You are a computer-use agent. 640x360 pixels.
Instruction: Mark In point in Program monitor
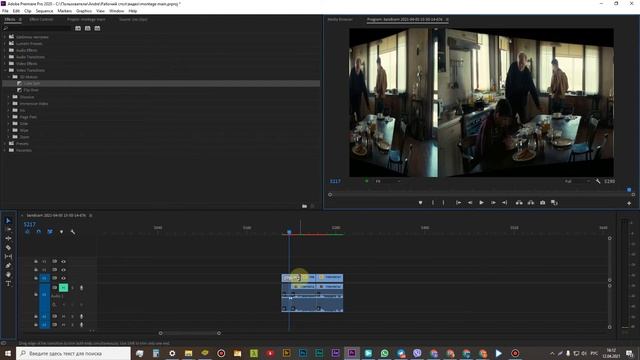[x=433, y=203]
